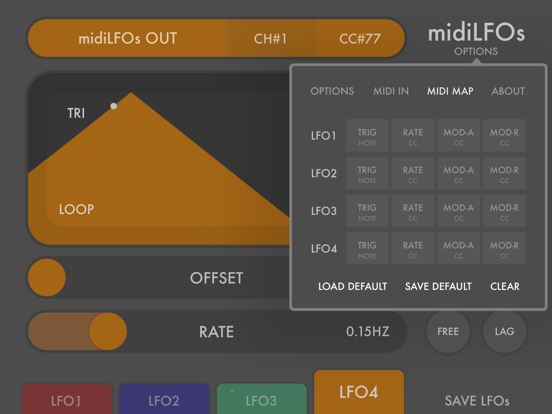Image resolution: width=552 pixels, height=414 pixels.
Task: Assign LFO2 RATE CC mapping
Action: (x=413, y=173)
